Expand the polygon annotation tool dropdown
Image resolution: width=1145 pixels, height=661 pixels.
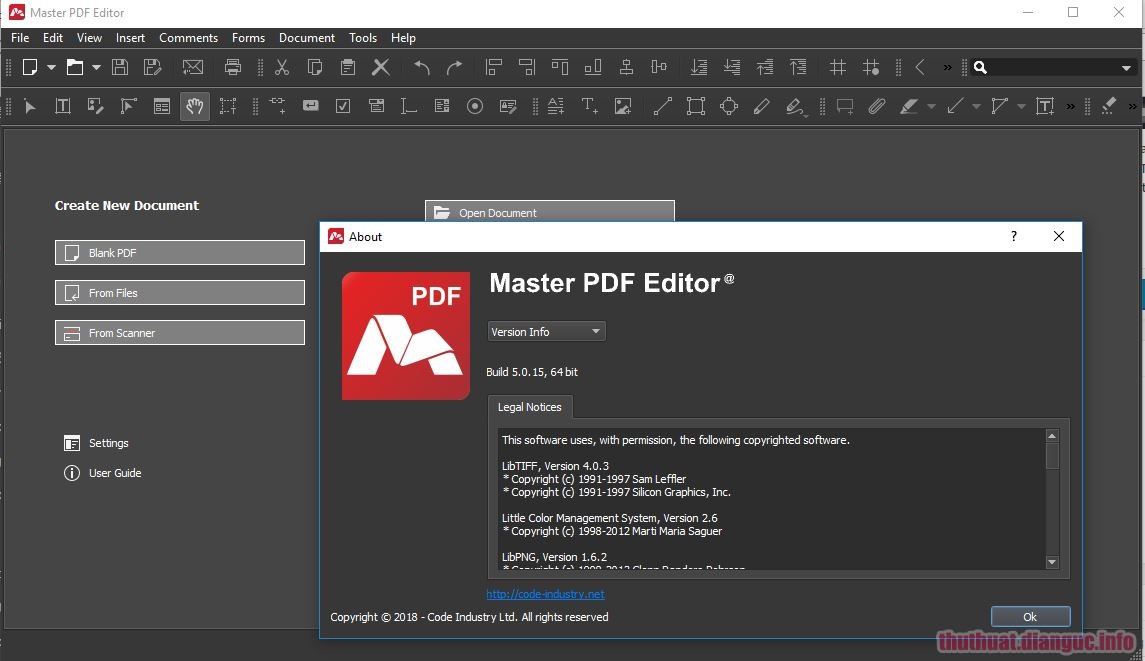tap(1022, 107)
